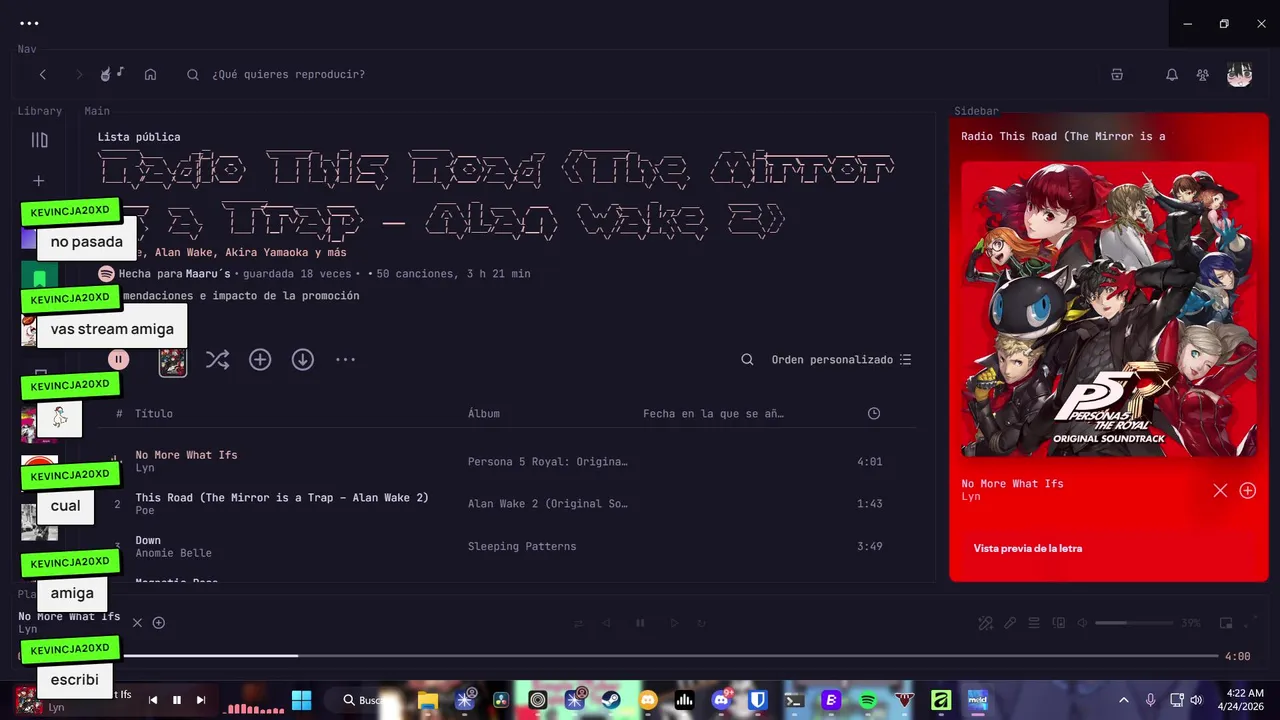Show hidden icons in system tray
Image resolution: width=1280 pixels, height=720 pixels.
1123,700
